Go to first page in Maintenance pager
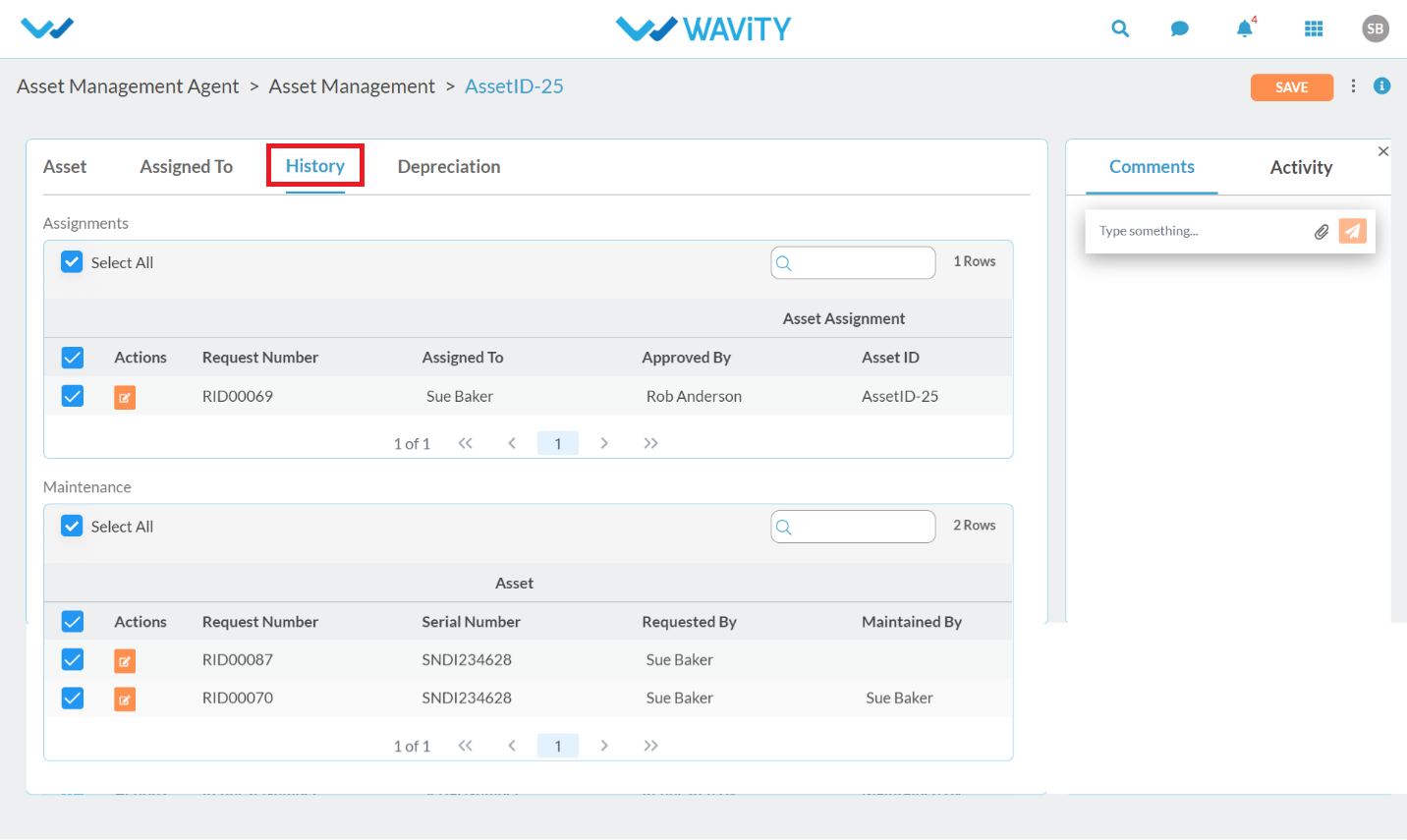Viewport: 1407px width, 840px height. pyautogui.click(x=466, y=746)
